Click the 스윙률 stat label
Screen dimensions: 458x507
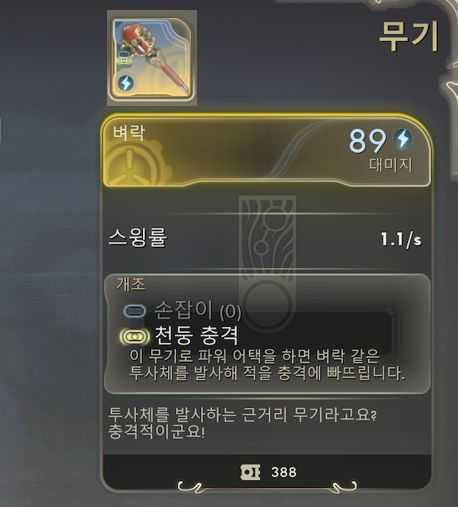pos(138,237)
